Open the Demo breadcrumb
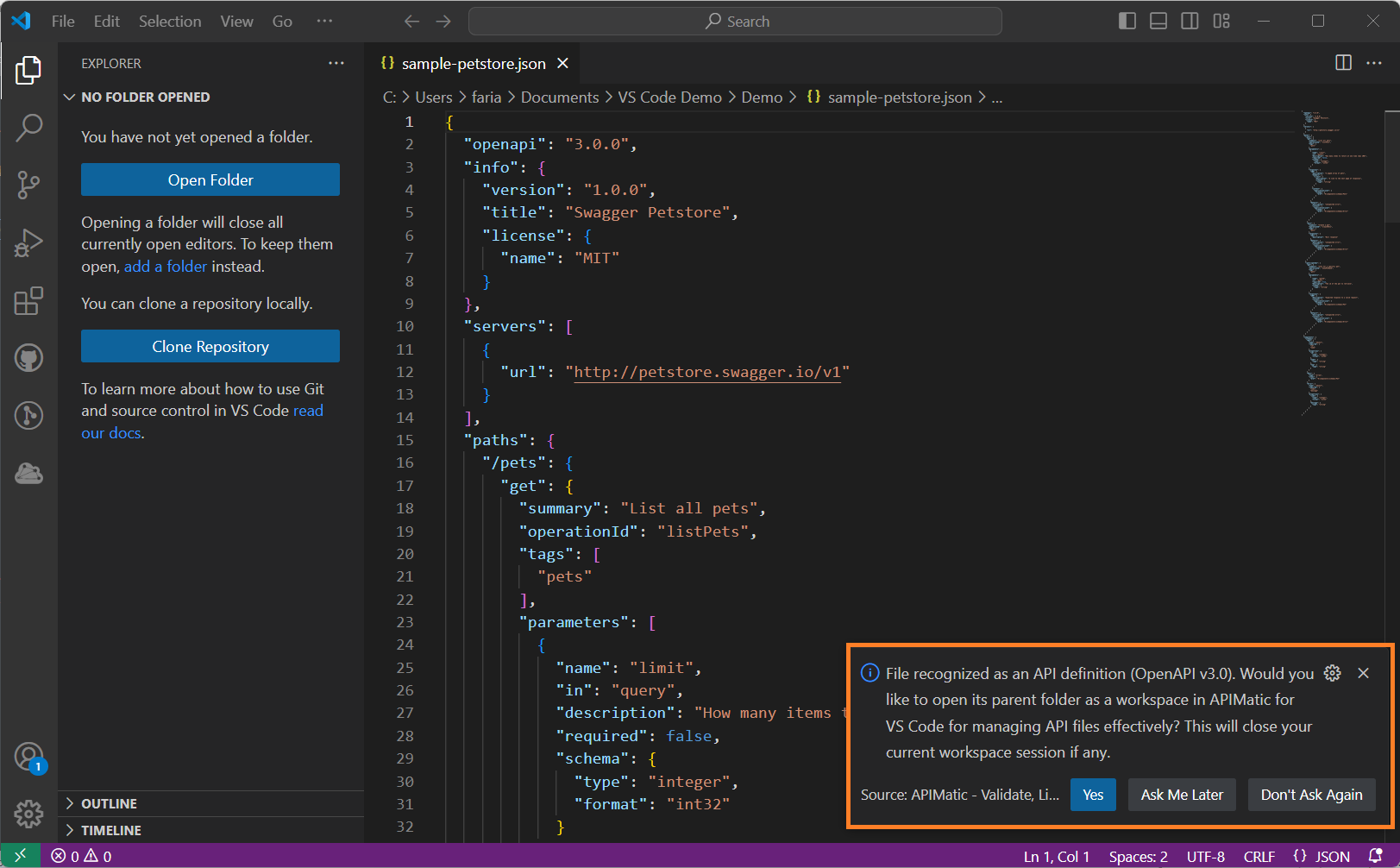The width and height of the screenshot is (1400, 868). (x=762, y=97)
